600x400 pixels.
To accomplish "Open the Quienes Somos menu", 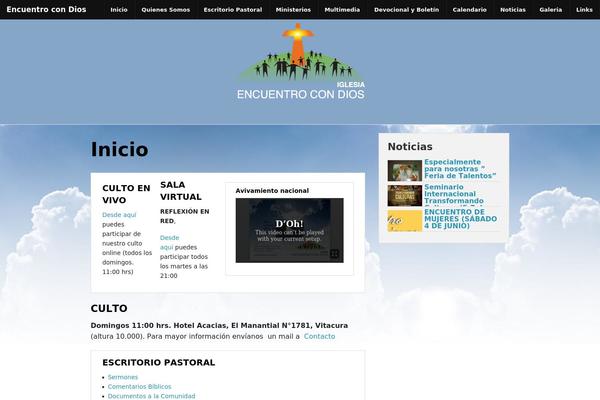I will point(165,10).
